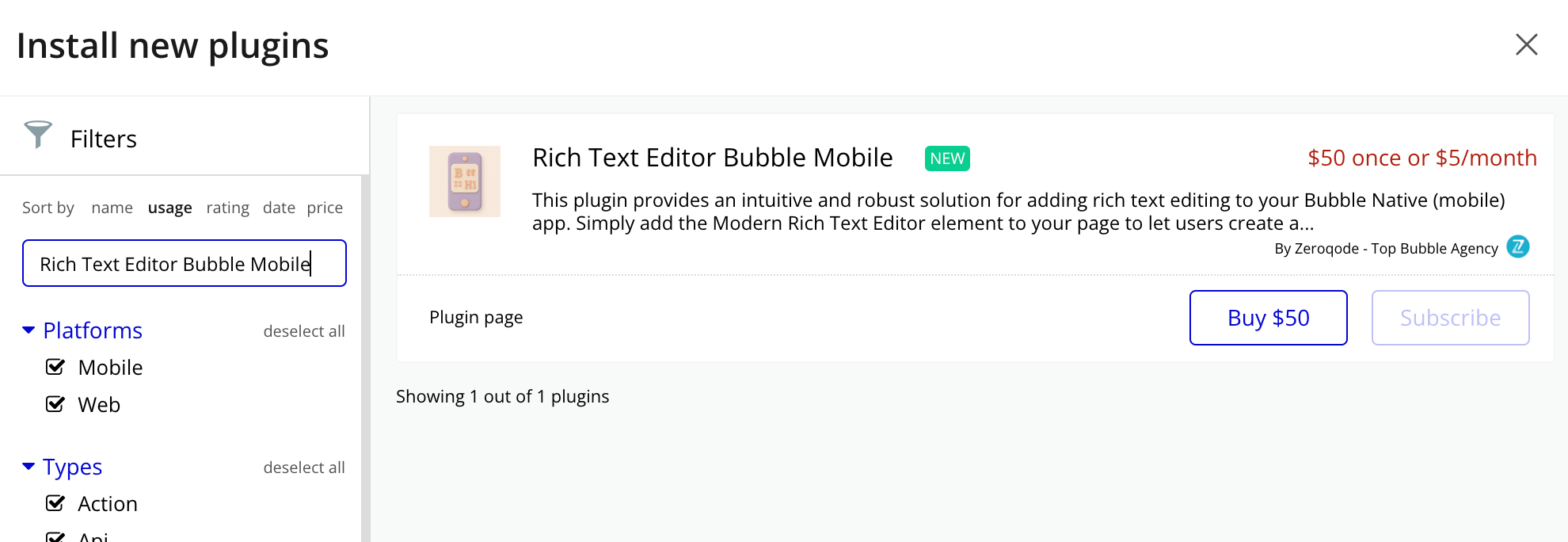Viewport: 1568px width, 542px height.
Task: Click the Rich Text Editor plugin thumbnail
Action: click(x=465, y=181)
